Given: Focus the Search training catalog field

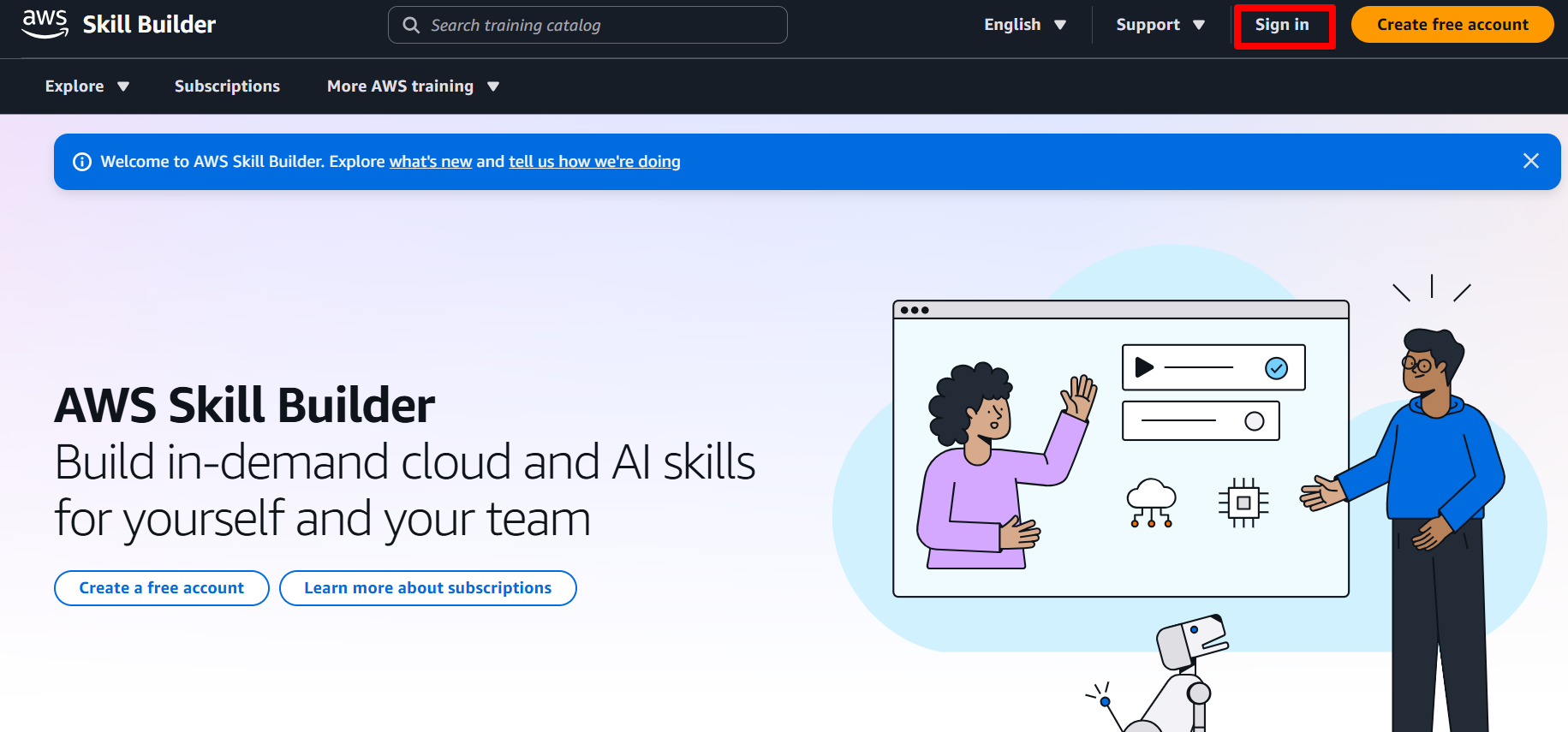Looking at the screenshot, I should 599,26.
